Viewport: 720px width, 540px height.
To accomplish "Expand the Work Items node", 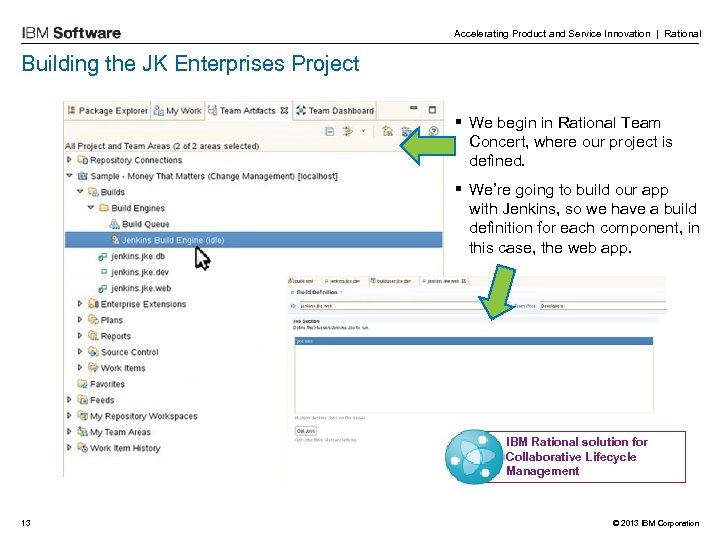I will coord(80,368).
